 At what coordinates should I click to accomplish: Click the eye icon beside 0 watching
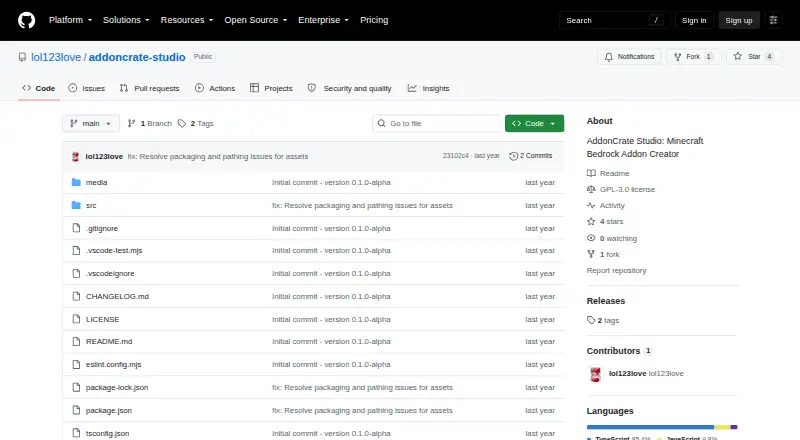point(591,238)
